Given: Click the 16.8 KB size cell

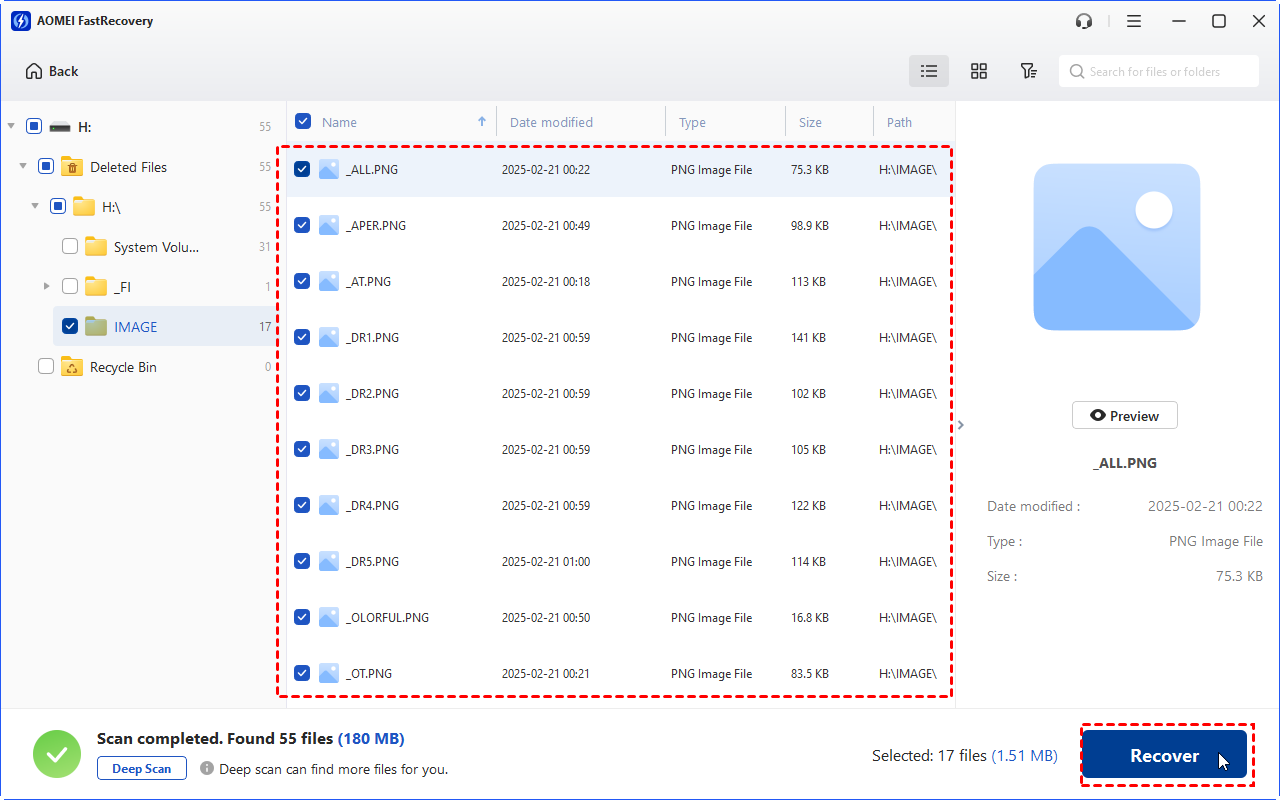Looking at the screenshot, I should pos(810,618).
